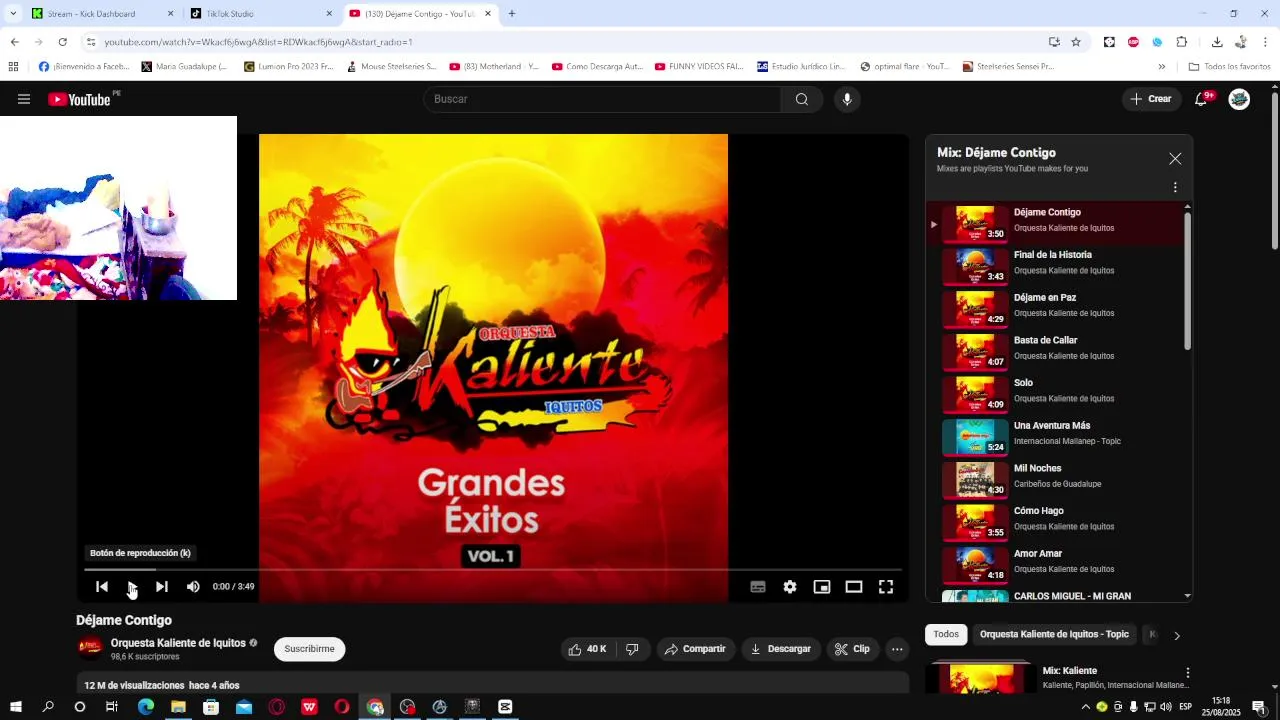Reload the page
This screenshot has height=720, width=1280.
[62, 42]
